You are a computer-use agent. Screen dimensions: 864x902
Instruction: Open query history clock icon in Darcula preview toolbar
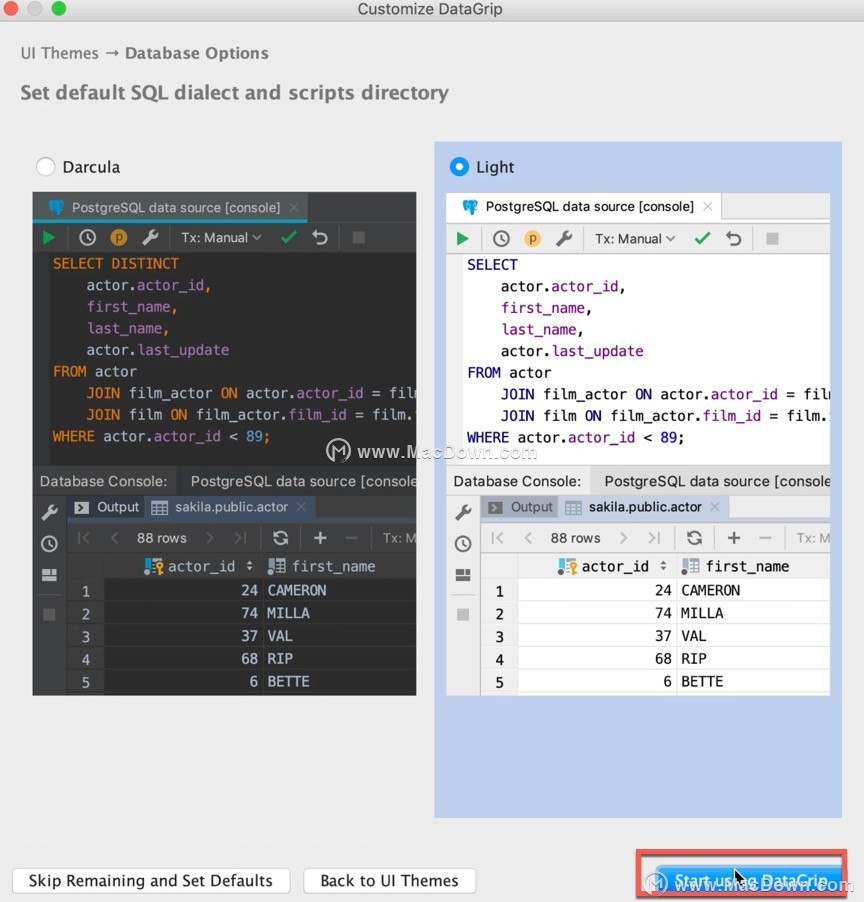87,238
